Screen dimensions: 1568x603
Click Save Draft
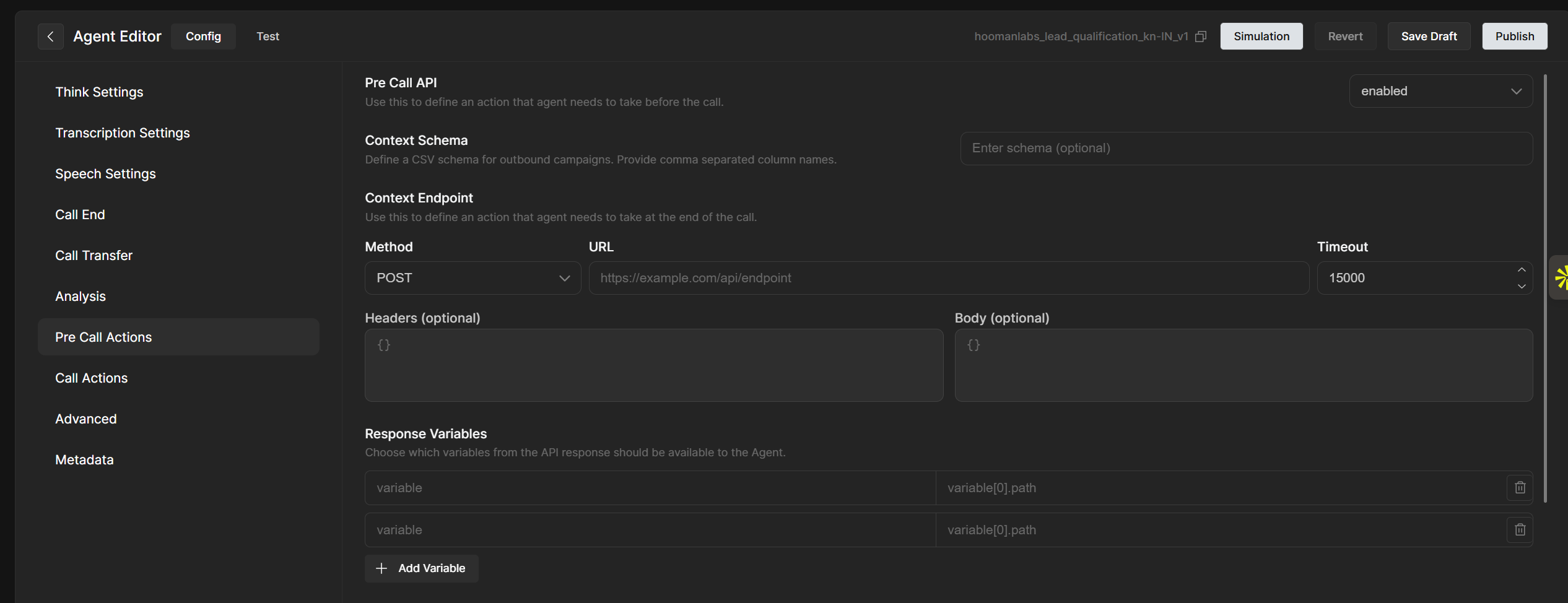click(1429, 37)
